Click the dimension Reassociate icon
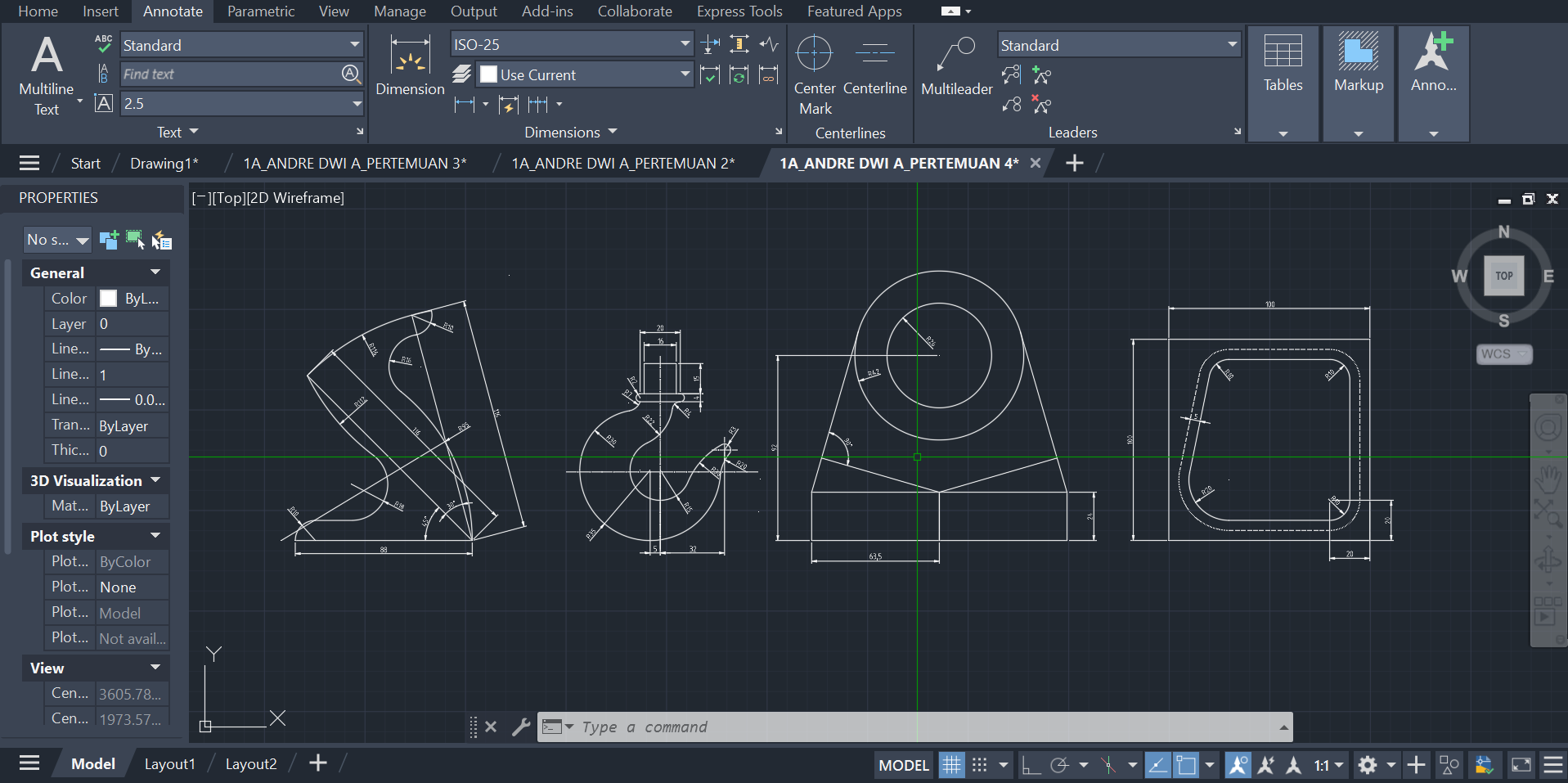The width and height of the screenshot is (1568, 783). (x=769, y=75)
